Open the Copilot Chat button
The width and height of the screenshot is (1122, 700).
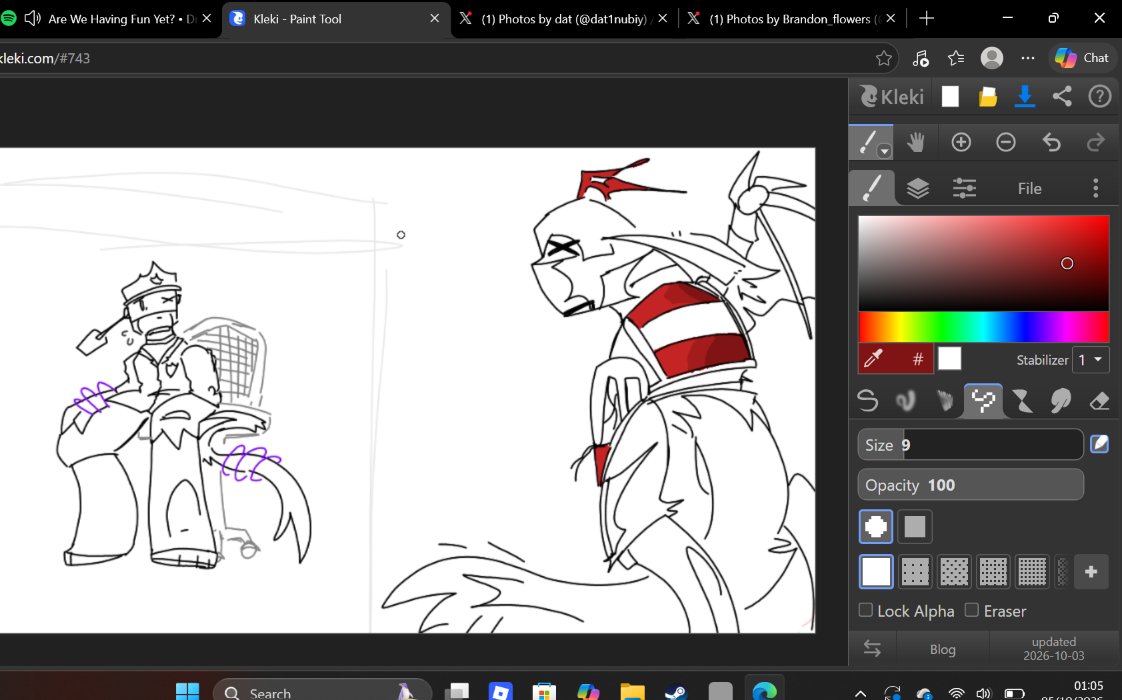[x=1082, y=58]
